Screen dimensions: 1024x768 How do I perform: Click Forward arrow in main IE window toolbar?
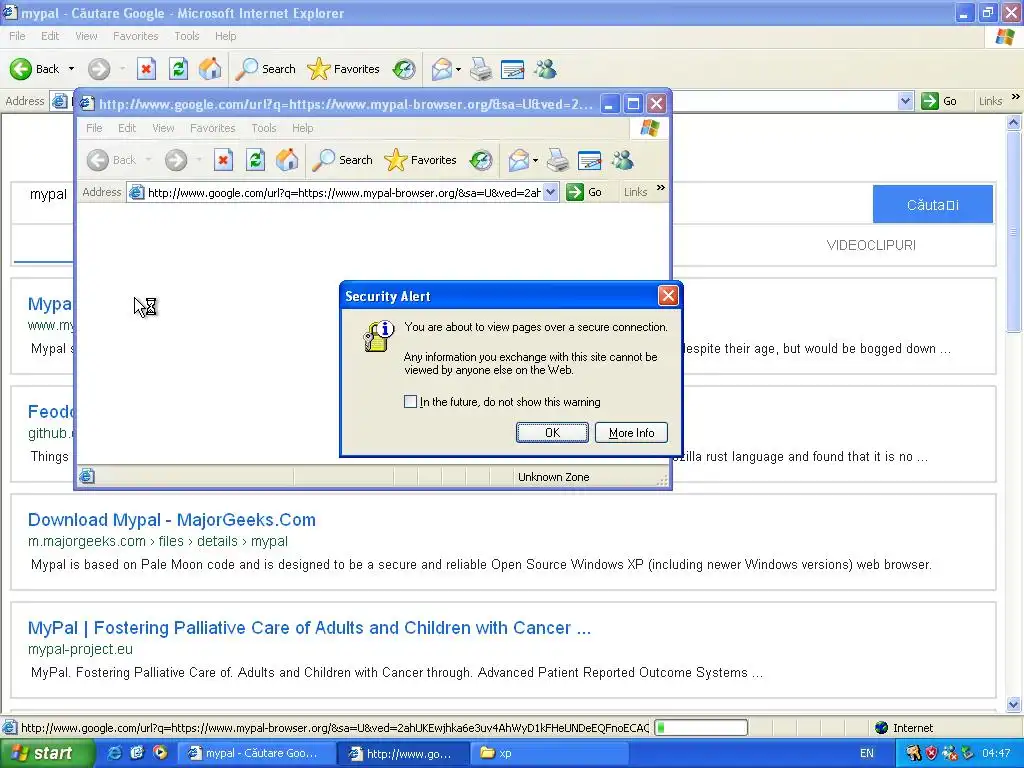[99, 69]
